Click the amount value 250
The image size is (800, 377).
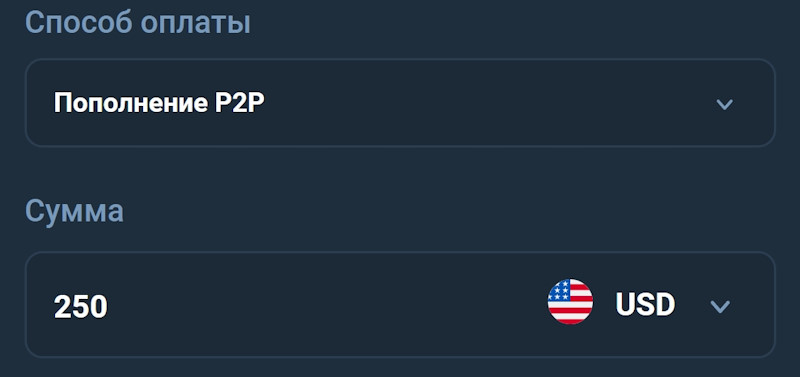[x=81, y=307]
